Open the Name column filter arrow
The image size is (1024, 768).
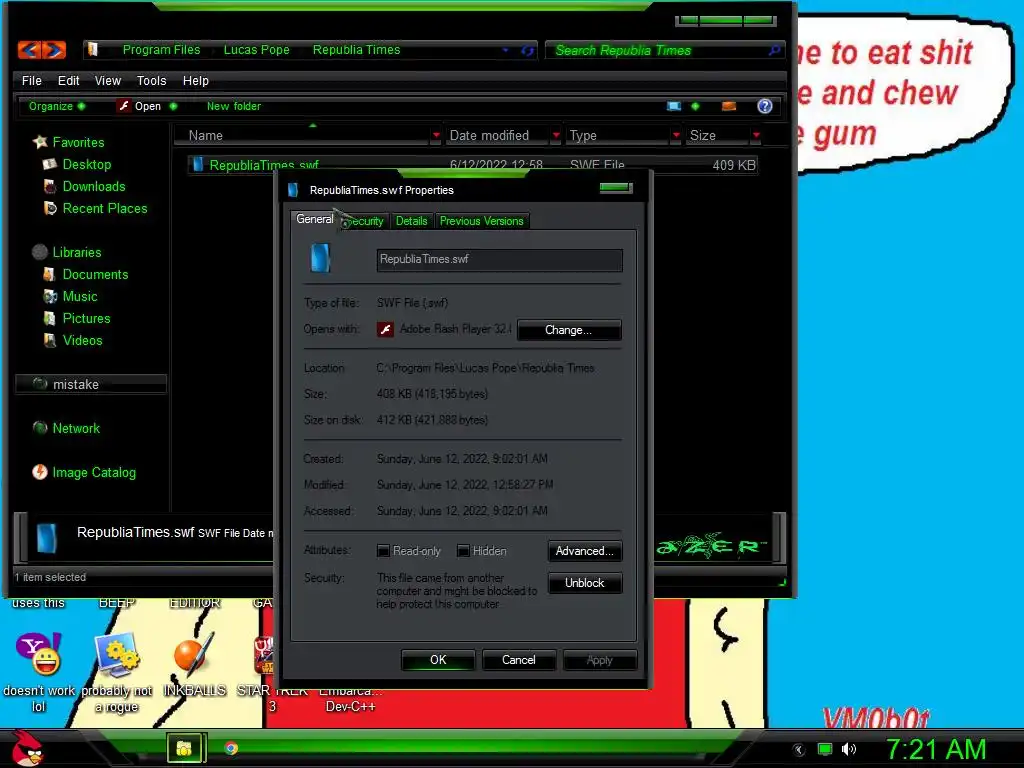point(436,135)
